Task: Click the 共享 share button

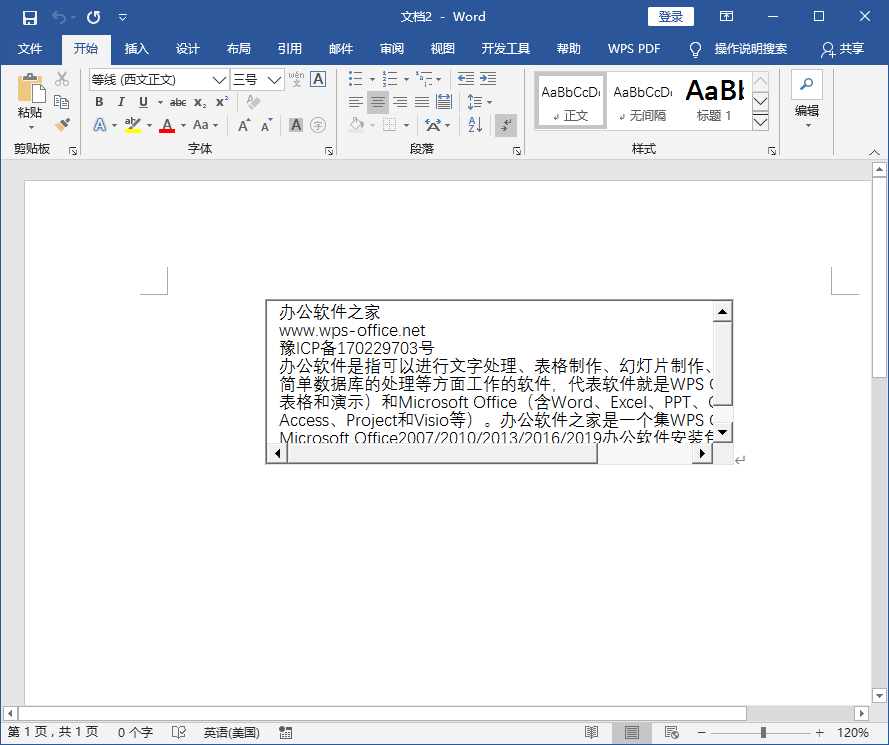Action: [x=843, y=49]
